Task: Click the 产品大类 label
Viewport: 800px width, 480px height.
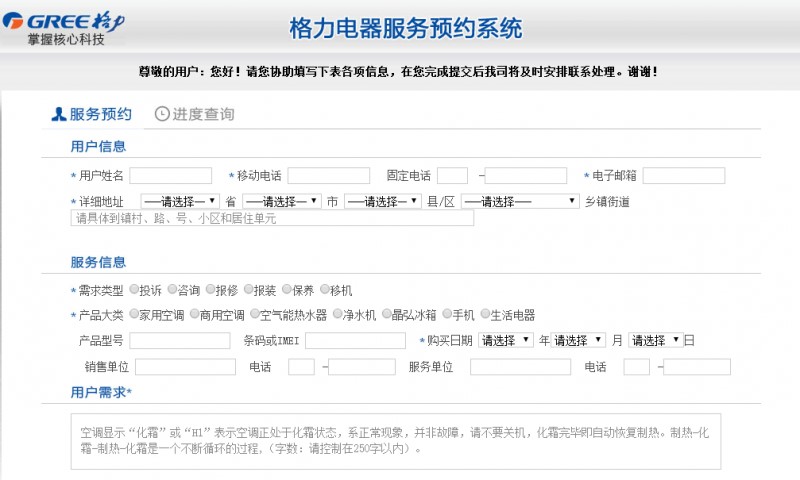Action: tap(101, 315)
